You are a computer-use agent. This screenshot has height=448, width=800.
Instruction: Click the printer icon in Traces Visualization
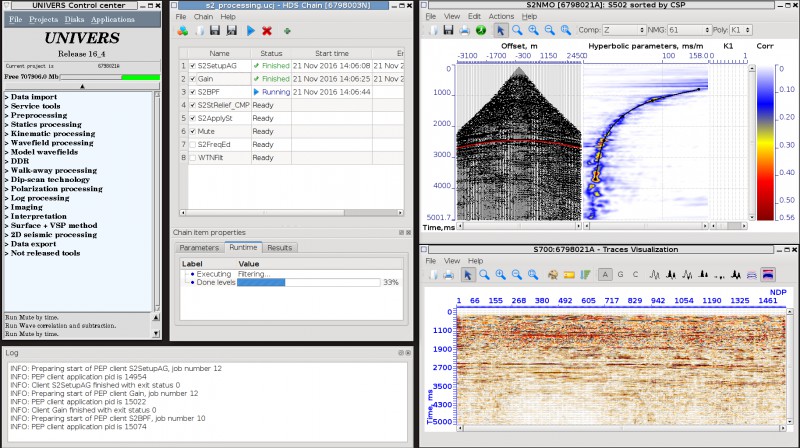pos(448,275)
